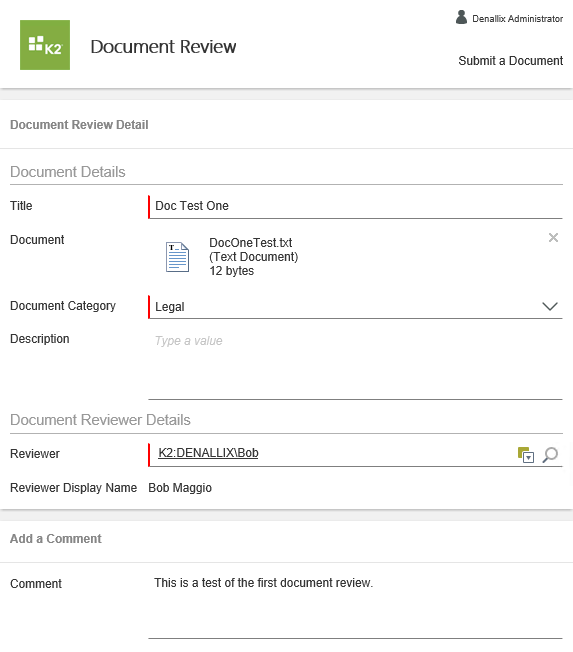
Task: Click the Document Review Detail header
Action: point(79,125)
